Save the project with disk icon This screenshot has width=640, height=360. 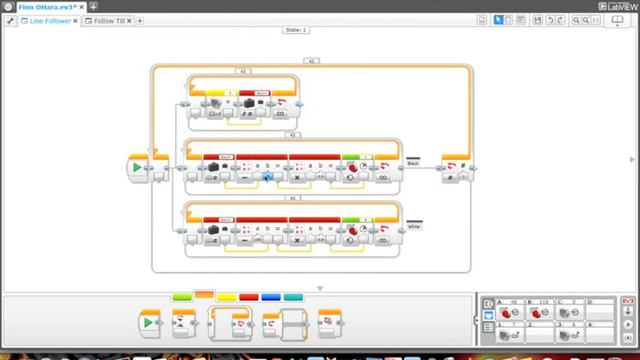pos(538,20)
